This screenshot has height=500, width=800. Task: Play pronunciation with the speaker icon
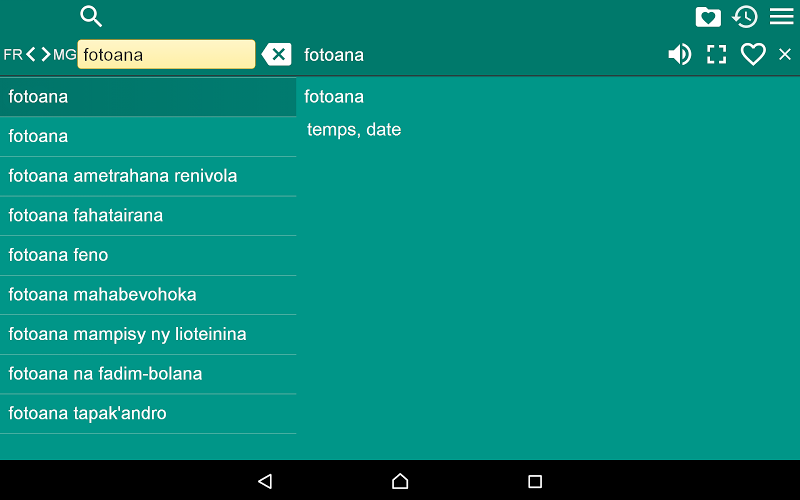click(x=680, y=54)
